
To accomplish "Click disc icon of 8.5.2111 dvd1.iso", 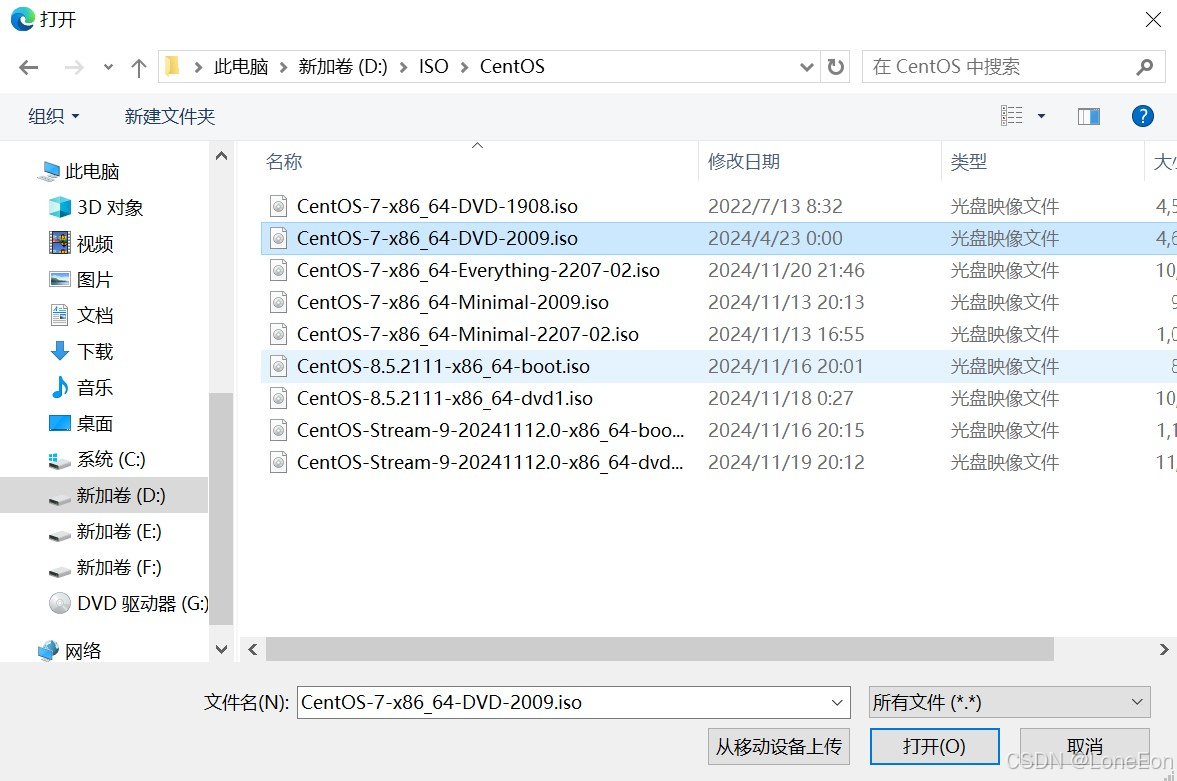I will pyautogui.click(x=278, y=398).
